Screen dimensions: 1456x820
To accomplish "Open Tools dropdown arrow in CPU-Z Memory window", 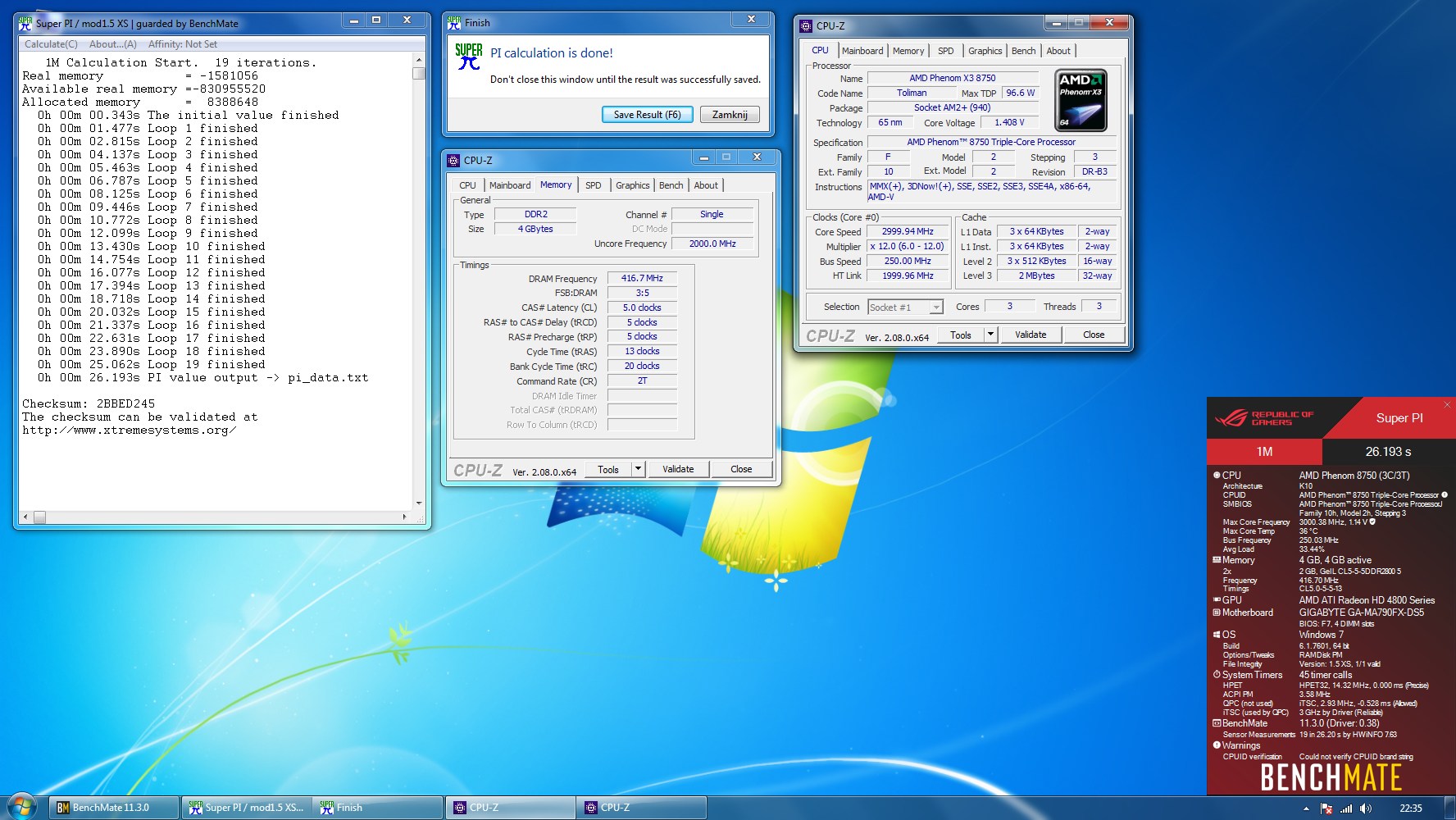I will pos(638,469).
